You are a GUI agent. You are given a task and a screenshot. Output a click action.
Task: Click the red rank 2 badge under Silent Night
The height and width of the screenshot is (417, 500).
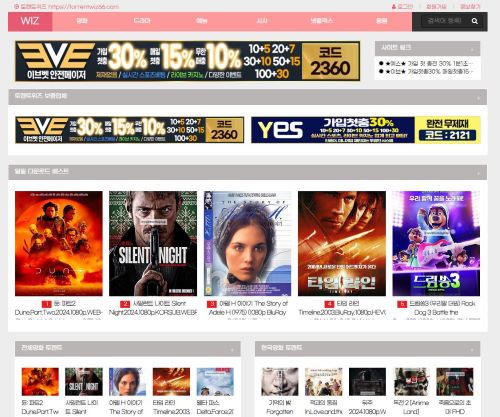tap(125, 304)
